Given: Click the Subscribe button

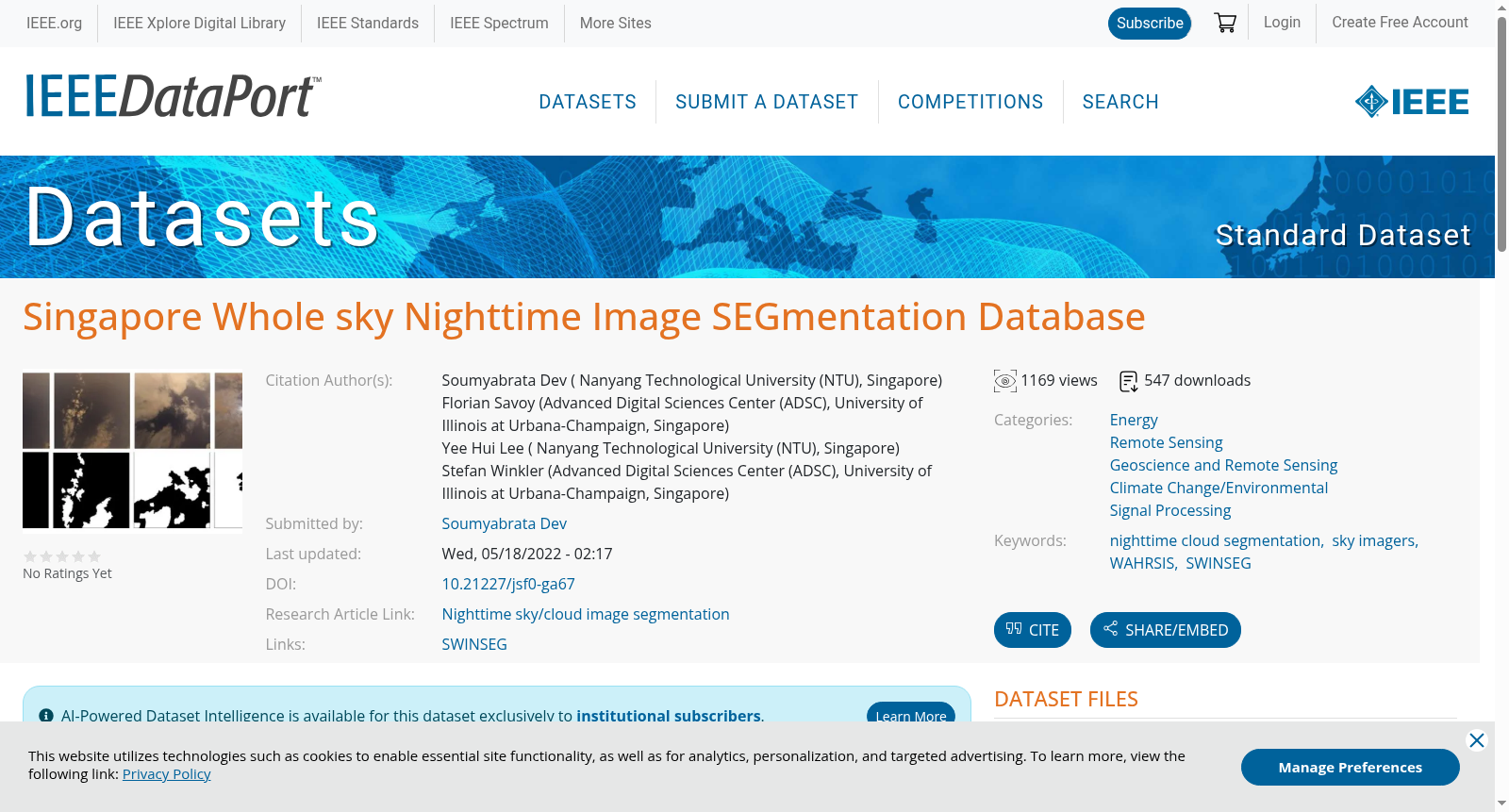Looking at the screenshot, I should pos(1150,24).
